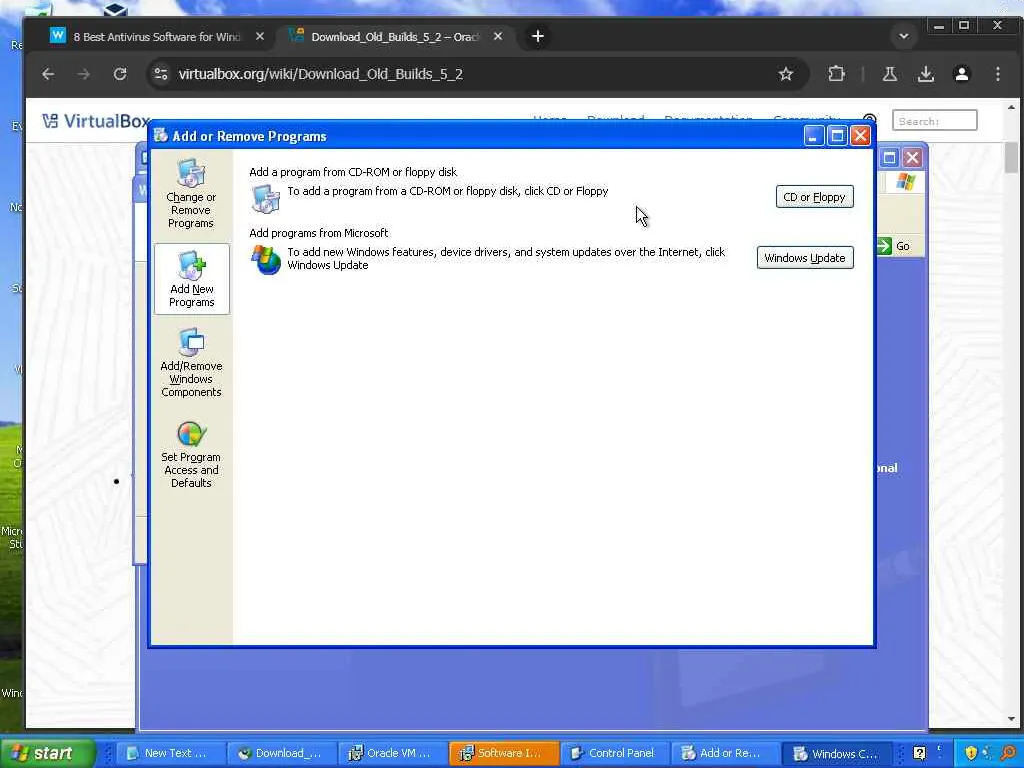Image resolution: width=1024 pixels, height=768 pixels.
Task: Click the VirtualBox logo on the webpage
Action: pos(95,121)
